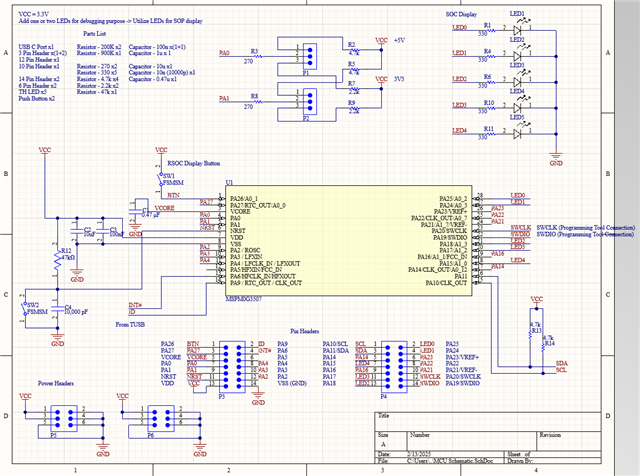This screenshot has width=640, height=476.
Task: Click the 'From TUSB' annotation
Action: (x=130, y=325)
